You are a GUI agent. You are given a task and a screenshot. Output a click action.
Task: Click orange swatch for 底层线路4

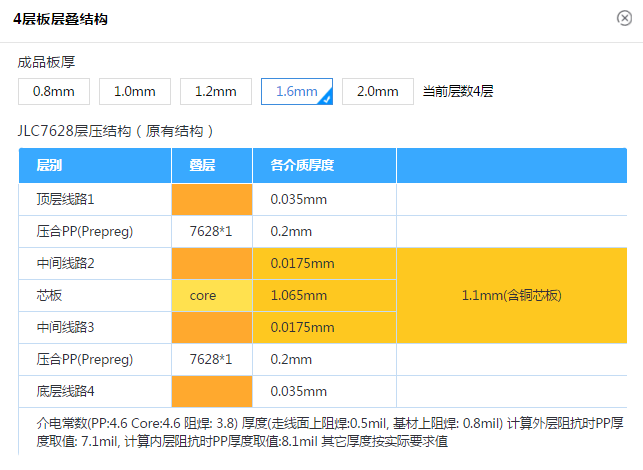point(212,391)
